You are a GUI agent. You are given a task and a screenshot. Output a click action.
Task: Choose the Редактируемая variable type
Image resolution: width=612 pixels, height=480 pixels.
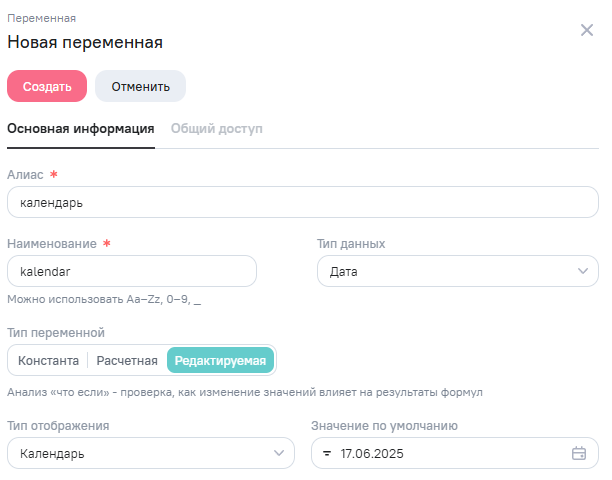[220, 360]
